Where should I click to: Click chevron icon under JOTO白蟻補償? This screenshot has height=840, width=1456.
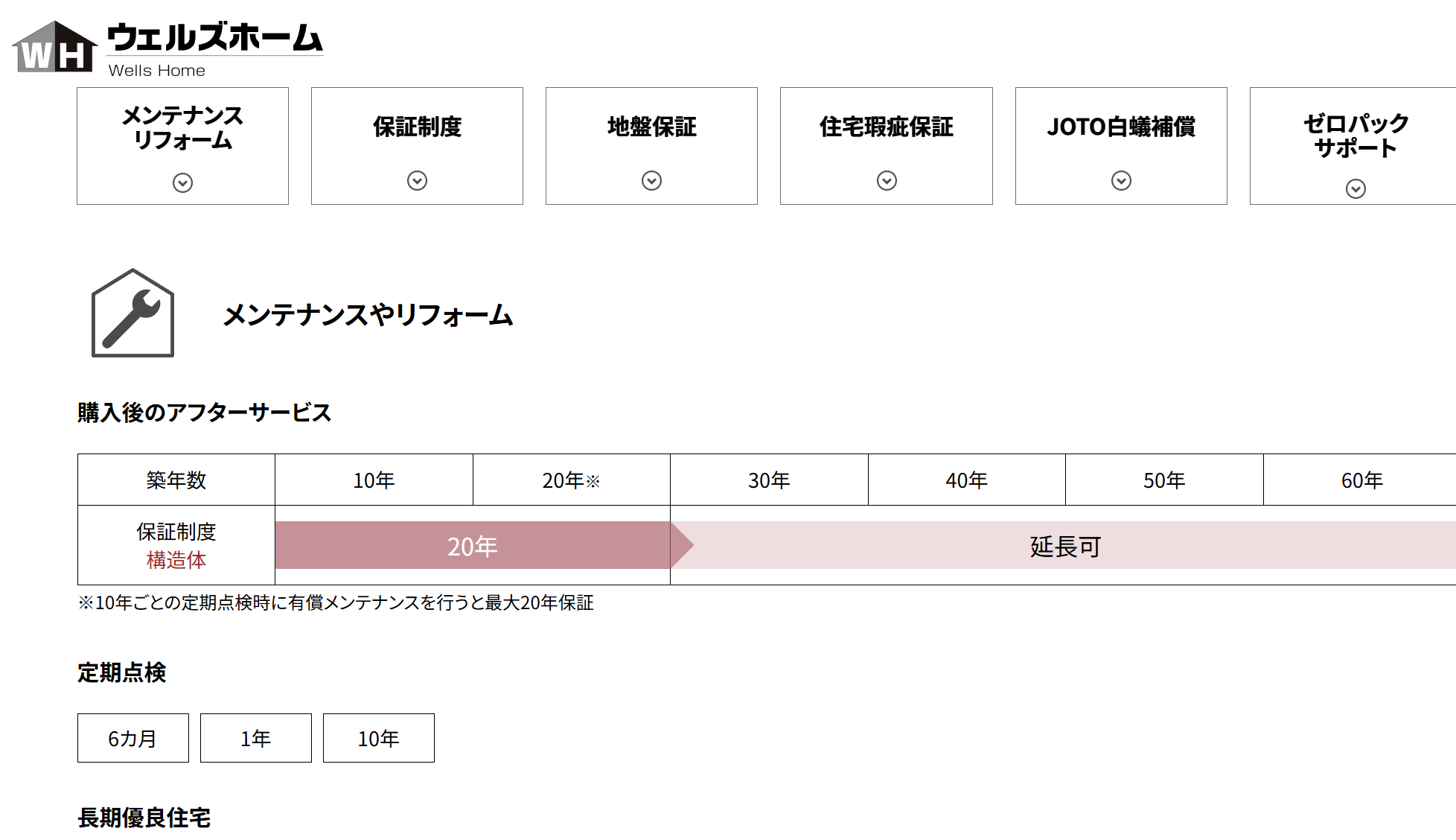(x=1121, y=181)
